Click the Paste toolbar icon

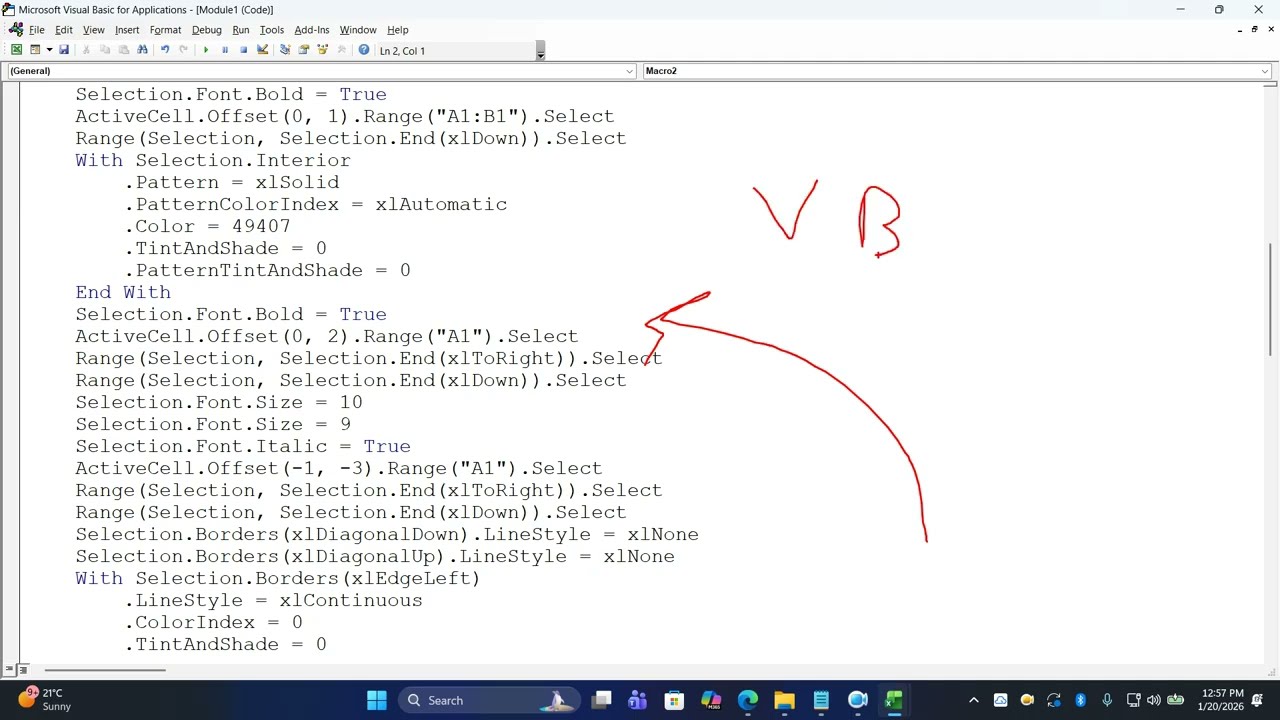pyautogui.click(x=123, y=50)
